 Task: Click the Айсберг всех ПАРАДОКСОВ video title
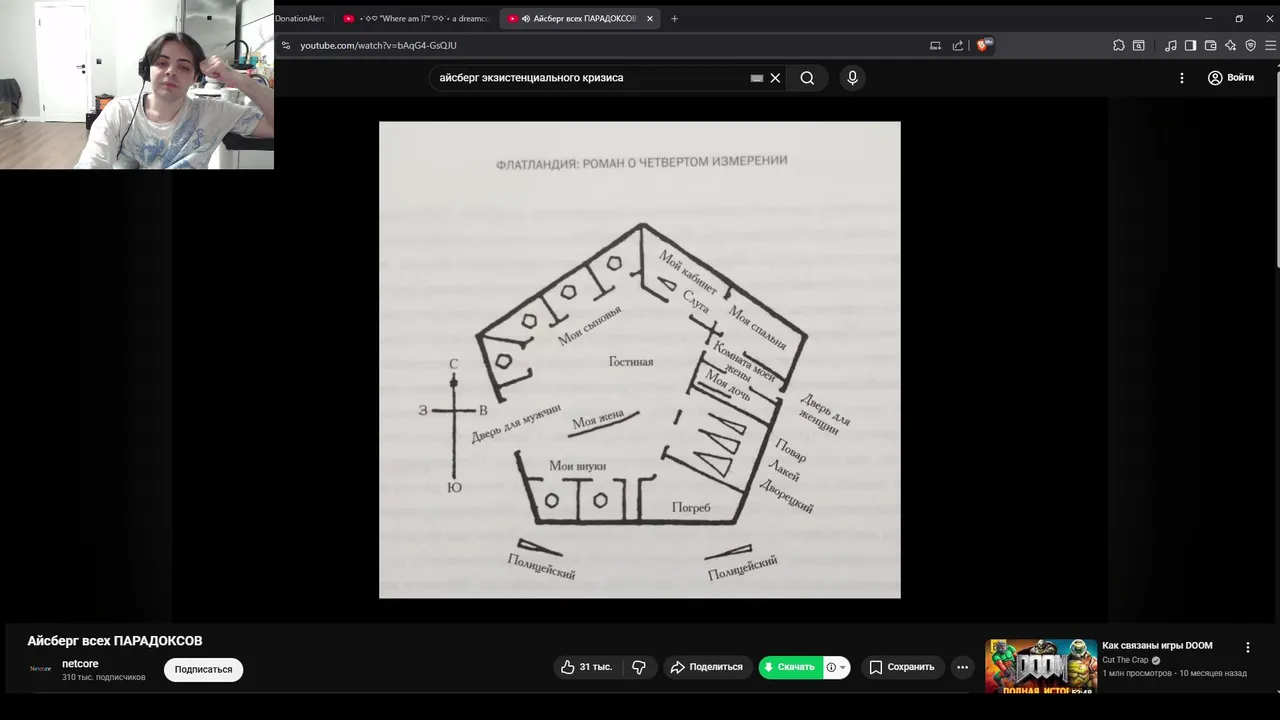[115, 641]
